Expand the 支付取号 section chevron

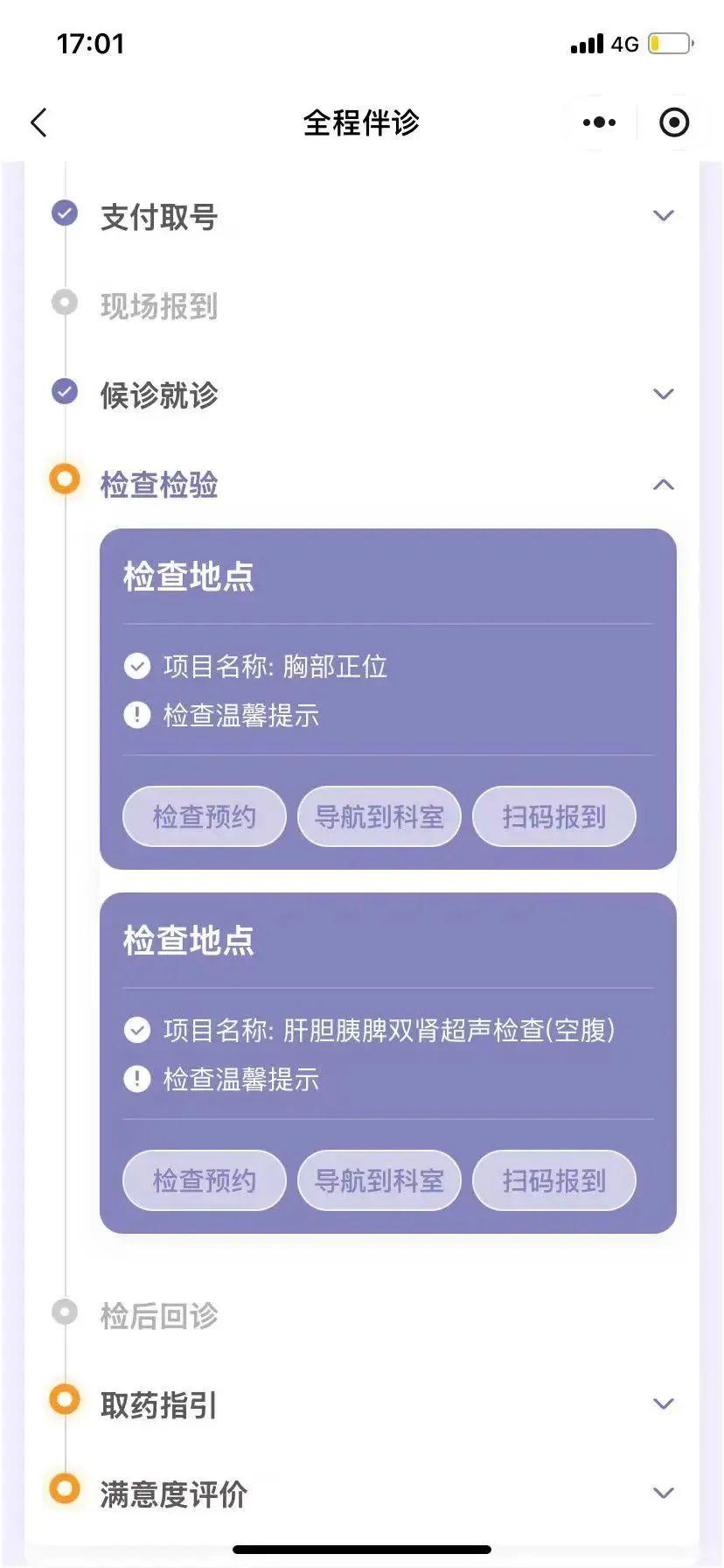(x=664, y=216)
